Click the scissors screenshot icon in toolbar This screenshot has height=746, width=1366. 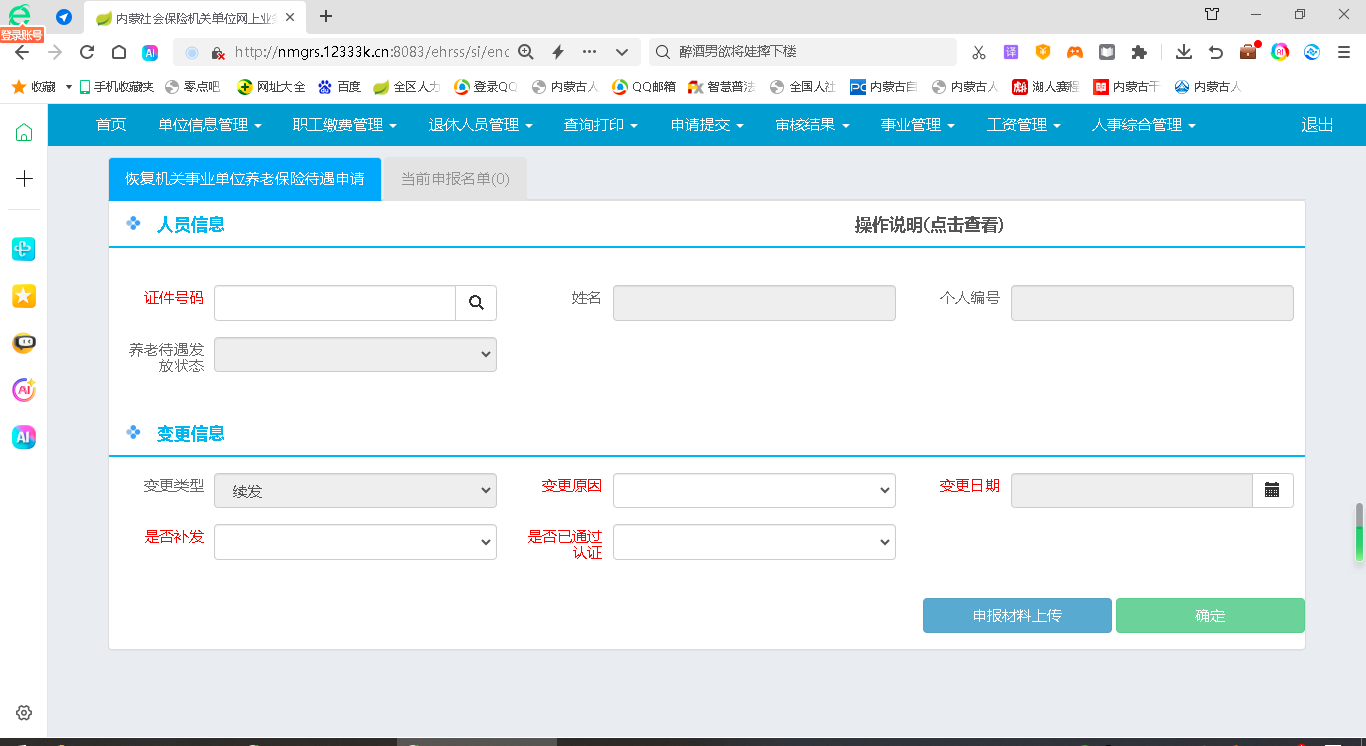979,52
